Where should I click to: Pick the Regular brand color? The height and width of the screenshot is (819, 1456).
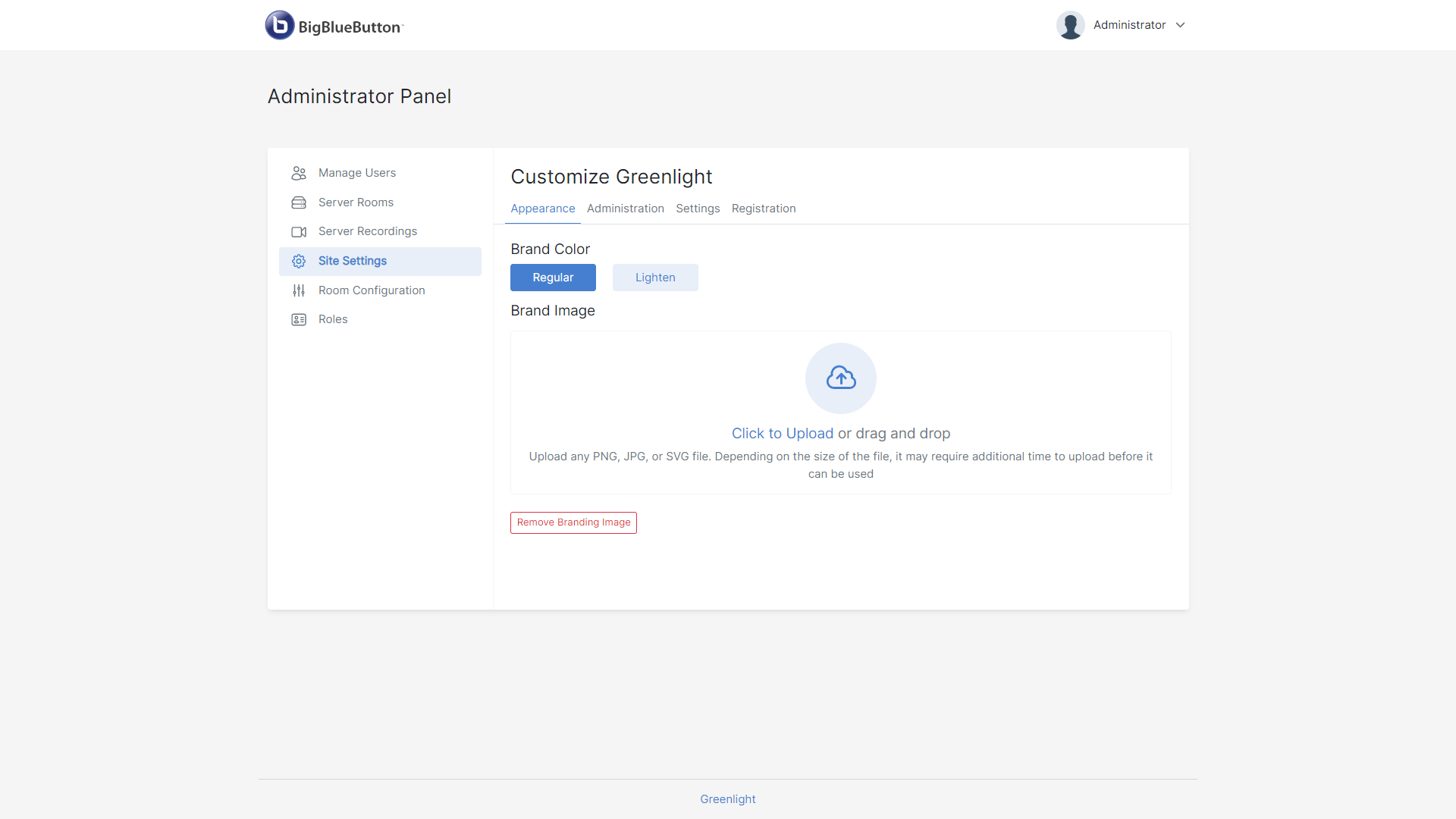[x=553, y=278]
